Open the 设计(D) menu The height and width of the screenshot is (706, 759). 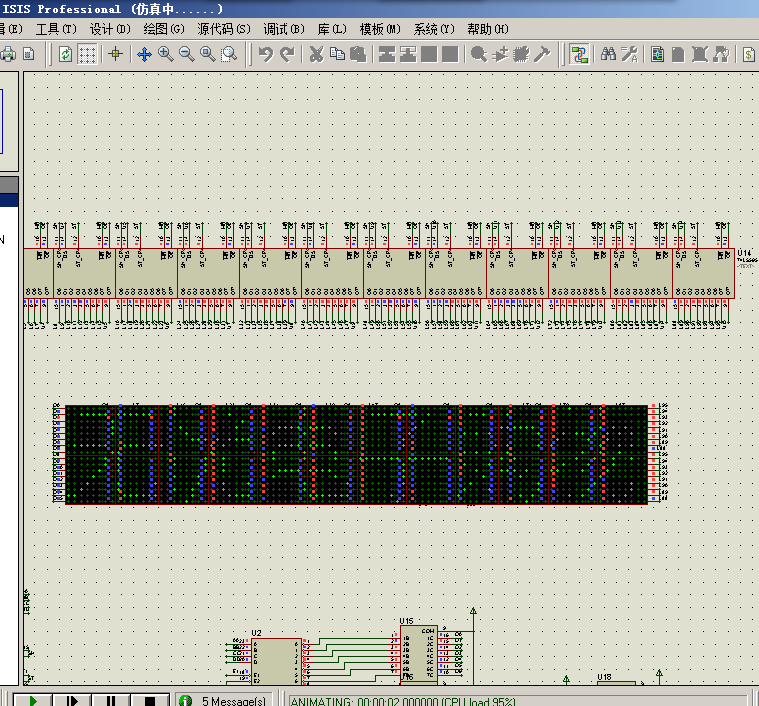point(110,29)
